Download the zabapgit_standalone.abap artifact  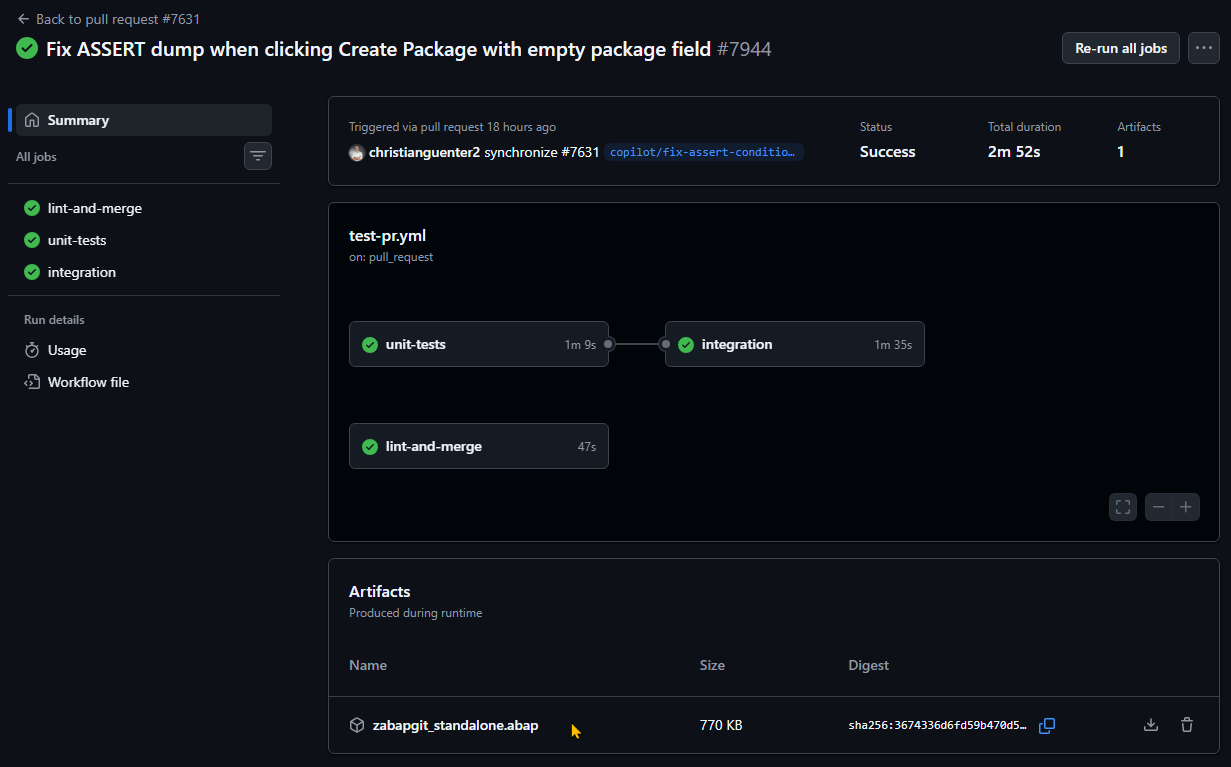point(1151,725)
